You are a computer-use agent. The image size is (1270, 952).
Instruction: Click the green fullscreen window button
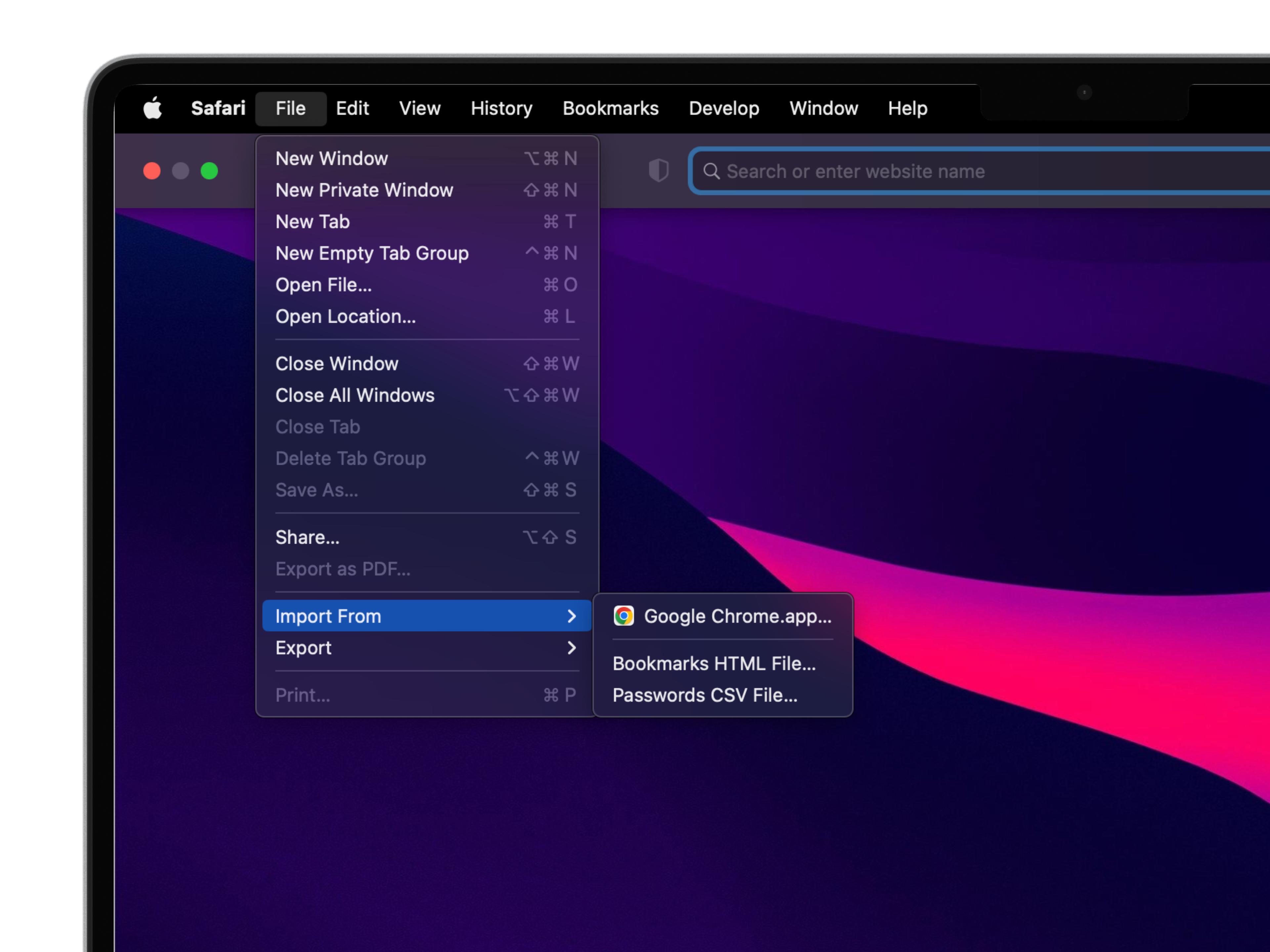point(209,171)
